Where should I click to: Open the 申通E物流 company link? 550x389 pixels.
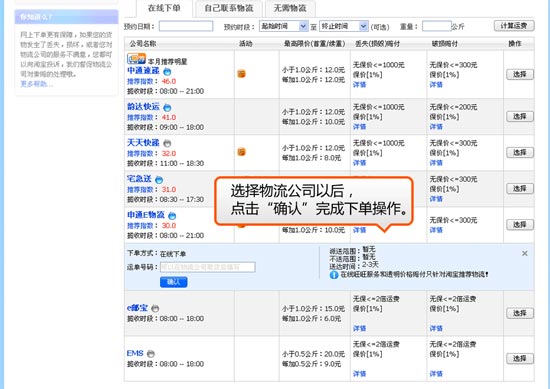[x=146, y=215]
